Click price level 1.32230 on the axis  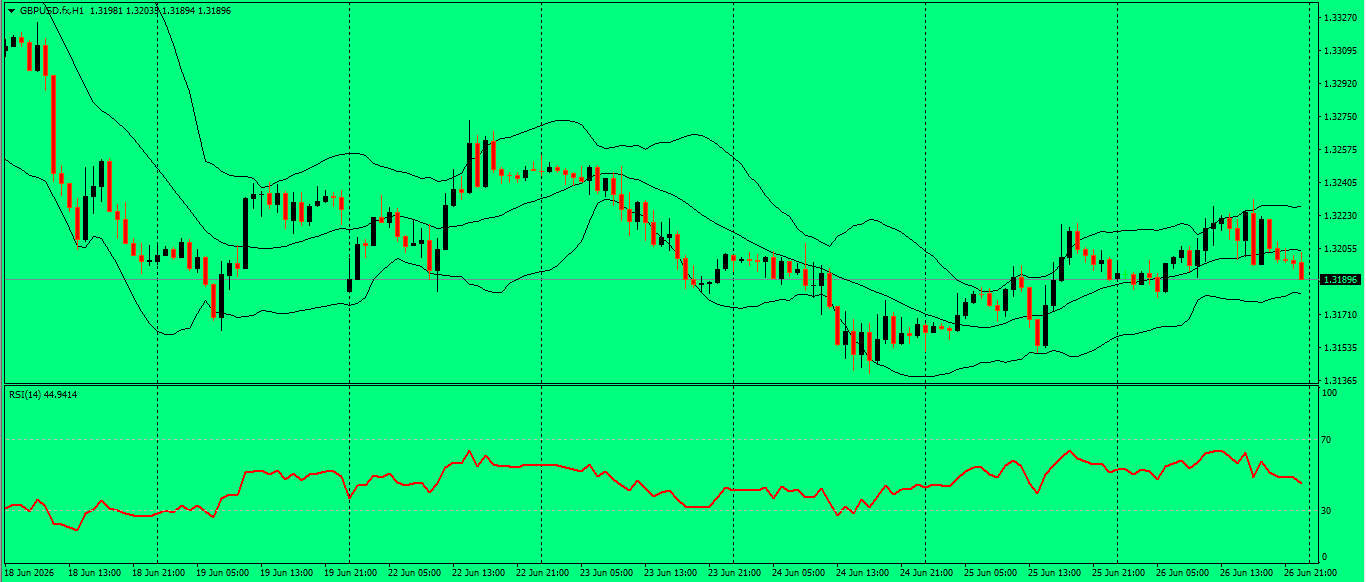[x=1339, y=216]
